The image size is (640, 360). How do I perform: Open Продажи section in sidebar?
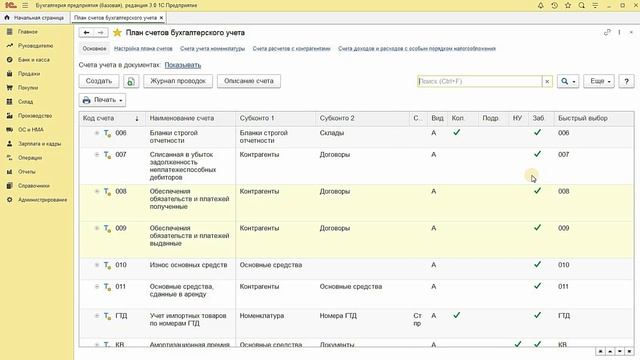(x=29, y=74)
